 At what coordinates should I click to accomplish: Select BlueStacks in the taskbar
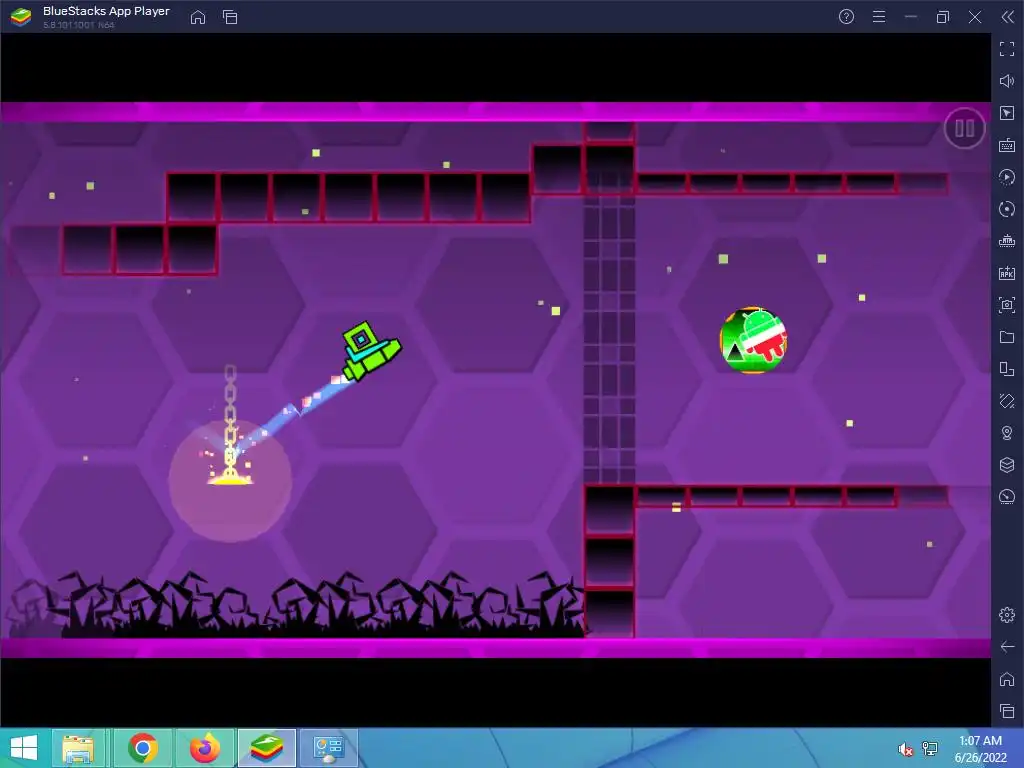266,748
